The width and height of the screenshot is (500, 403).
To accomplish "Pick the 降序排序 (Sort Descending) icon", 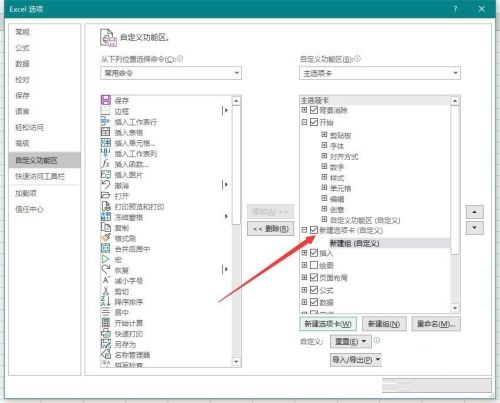I will pos(106,302).
